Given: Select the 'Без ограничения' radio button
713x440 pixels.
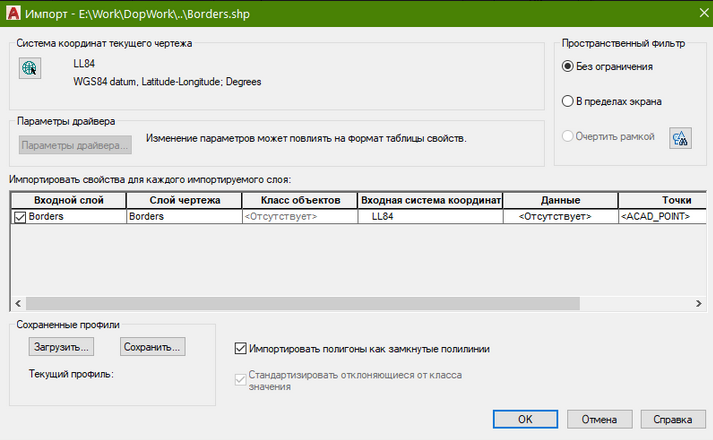Looking at the screenshot, I should 569,67.
